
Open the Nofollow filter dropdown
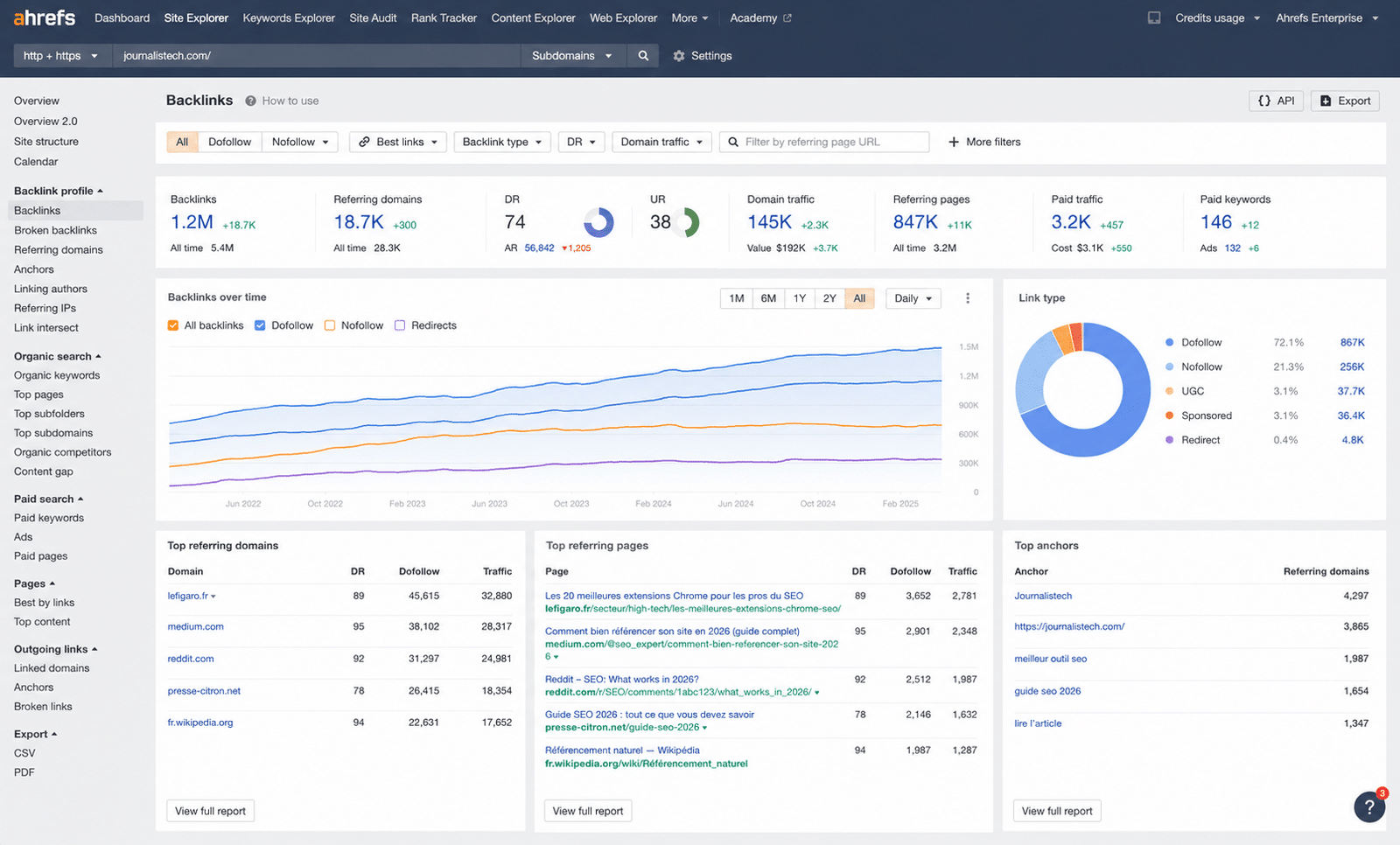point(300,142)
